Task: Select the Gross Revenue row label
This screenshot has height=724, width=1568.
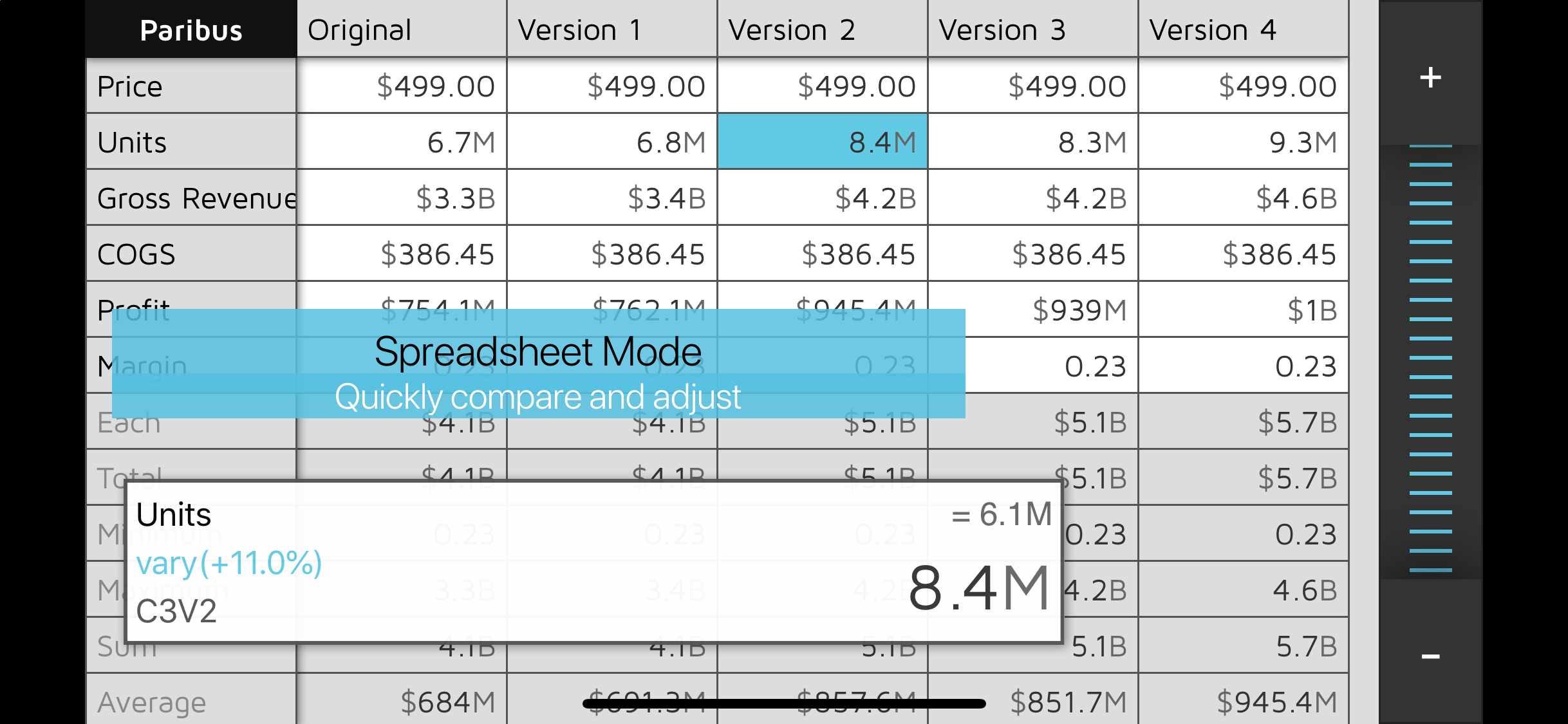Action: 191,198
